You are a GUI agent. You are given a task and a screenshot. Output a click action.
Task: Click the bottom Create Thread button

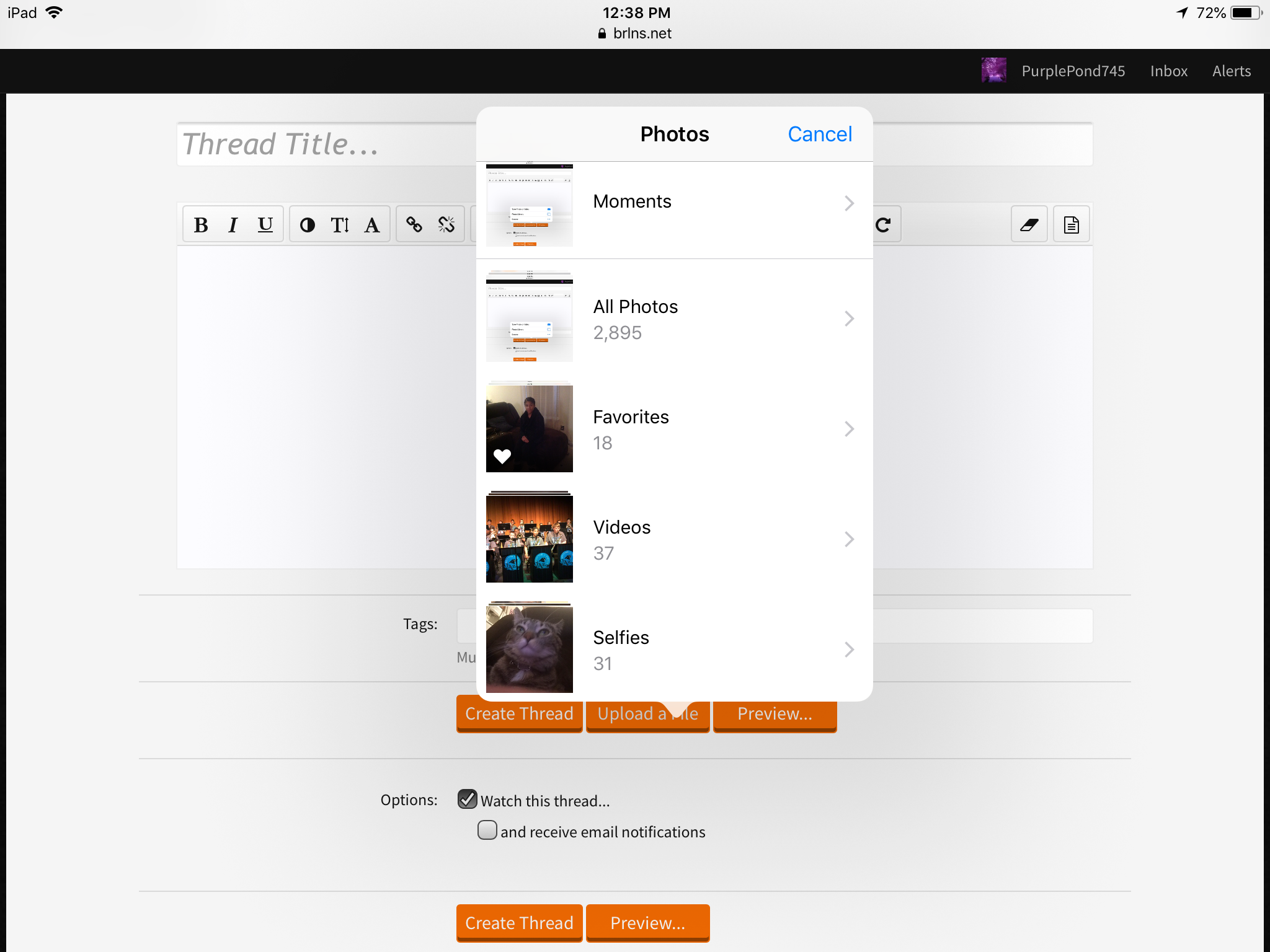(520, 923)
